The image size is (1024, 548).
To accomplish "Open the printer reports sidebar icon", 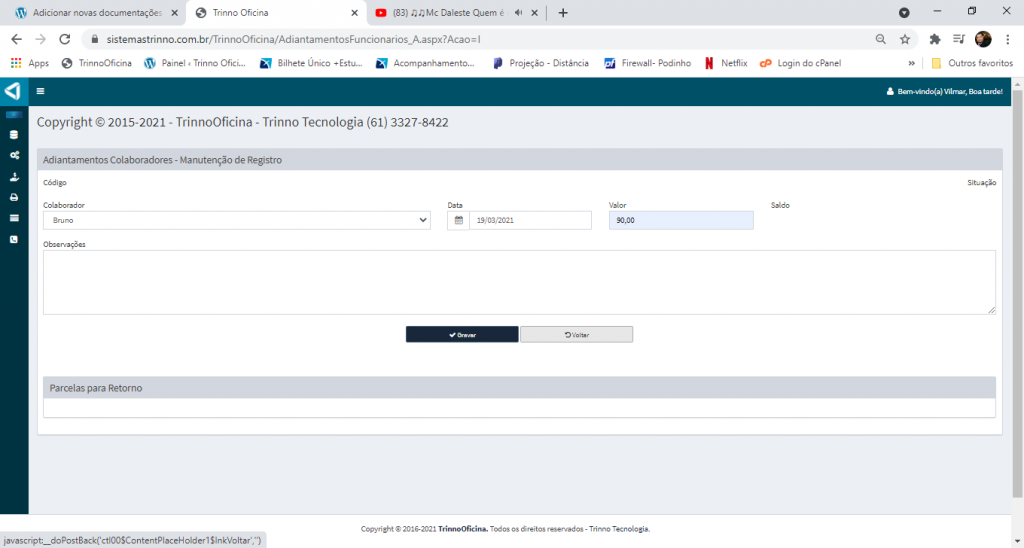I will point(14,197).
